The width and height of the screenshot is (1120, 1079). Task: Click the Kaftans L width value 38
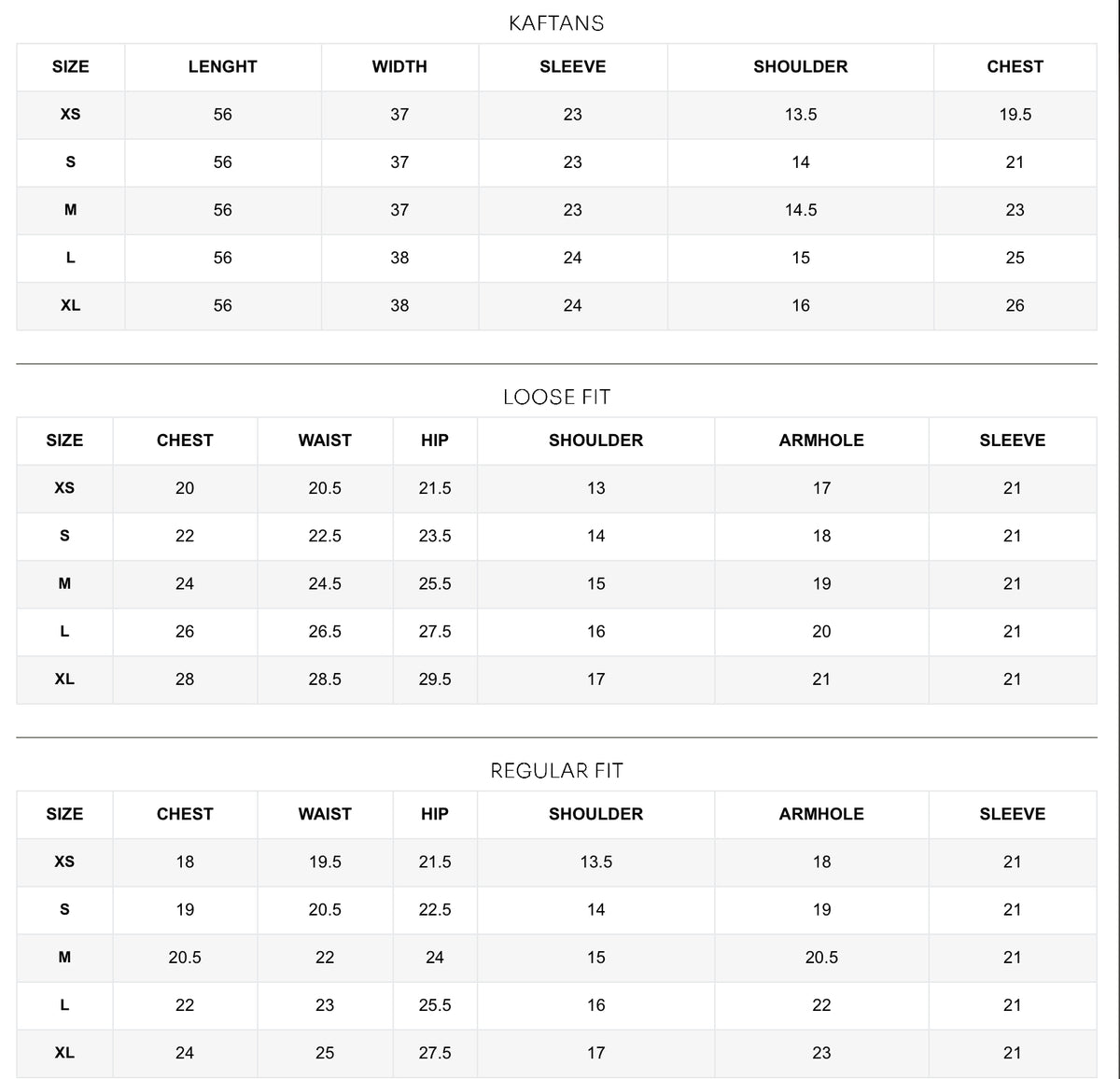pos(399,258)
